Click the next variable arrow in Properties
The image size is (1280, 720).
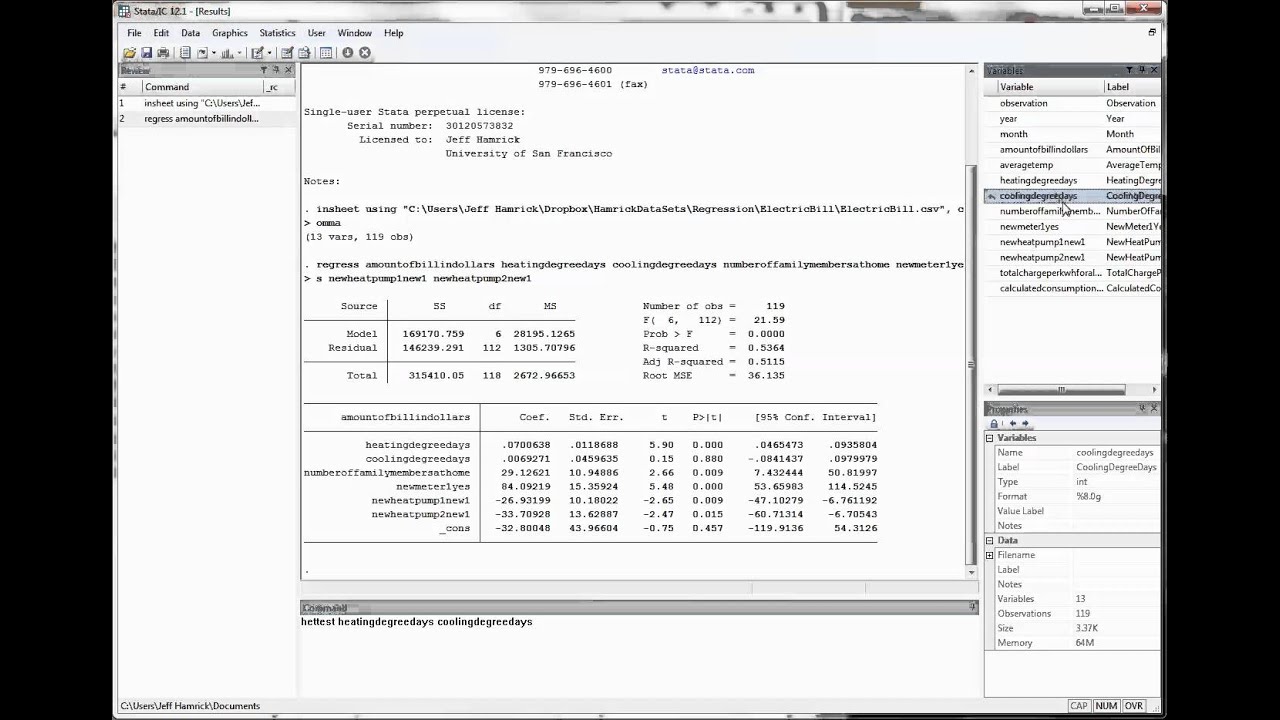[1025, 424]
